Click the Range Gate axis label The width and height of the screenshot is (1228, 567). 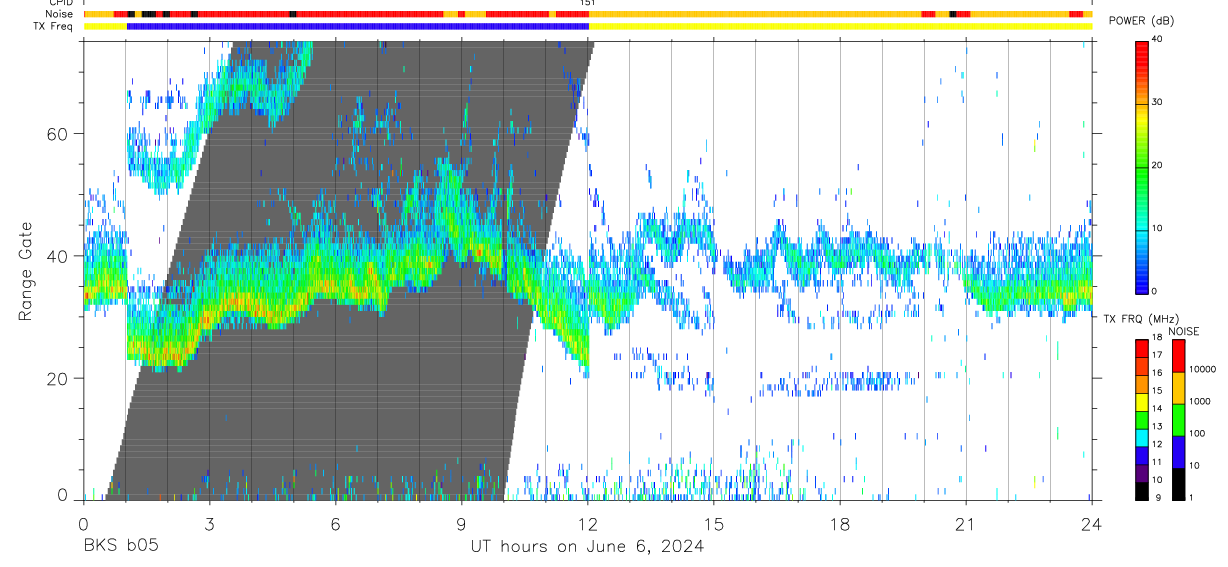pyautogui.click(x=25, y=271)
